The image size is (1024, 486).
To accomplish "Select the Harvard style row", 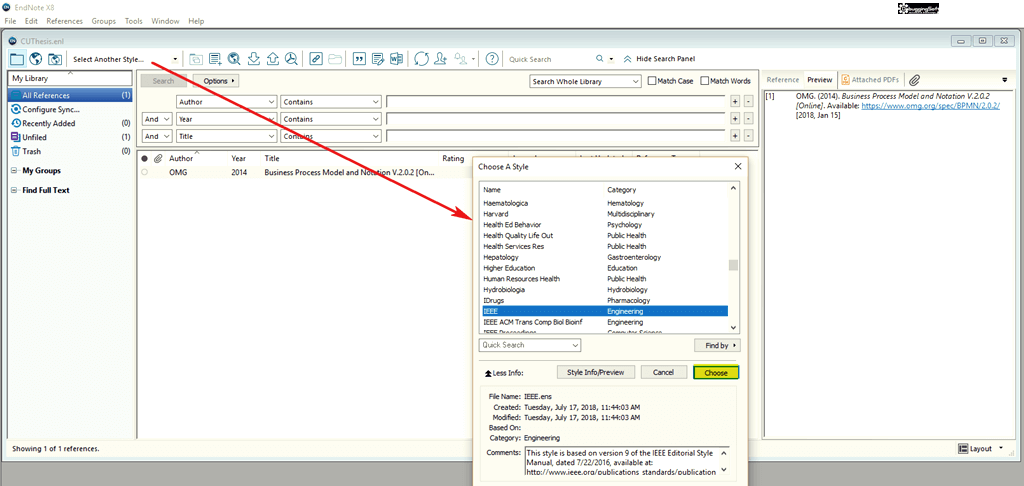I will click(x=605, y=214).
